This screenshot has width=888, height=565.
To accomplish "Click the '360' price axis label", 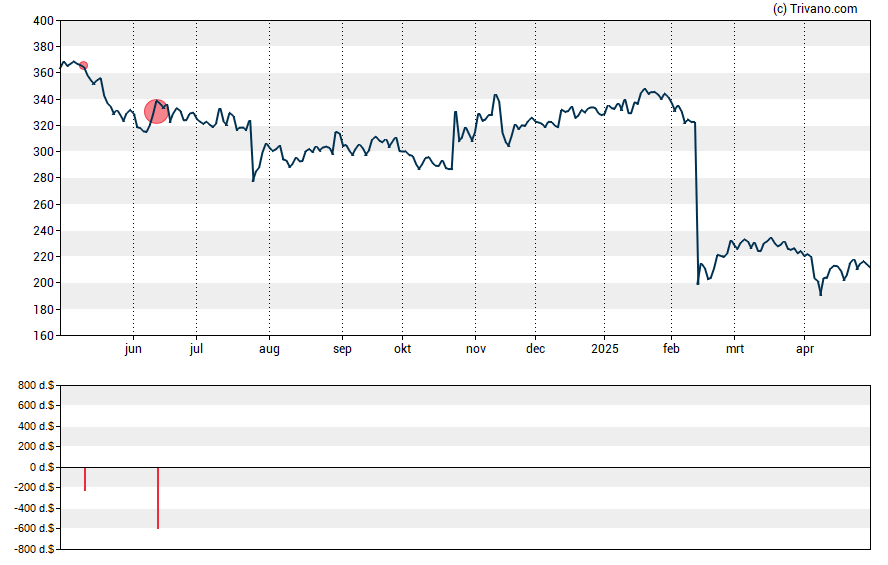I will coord(44,73).
